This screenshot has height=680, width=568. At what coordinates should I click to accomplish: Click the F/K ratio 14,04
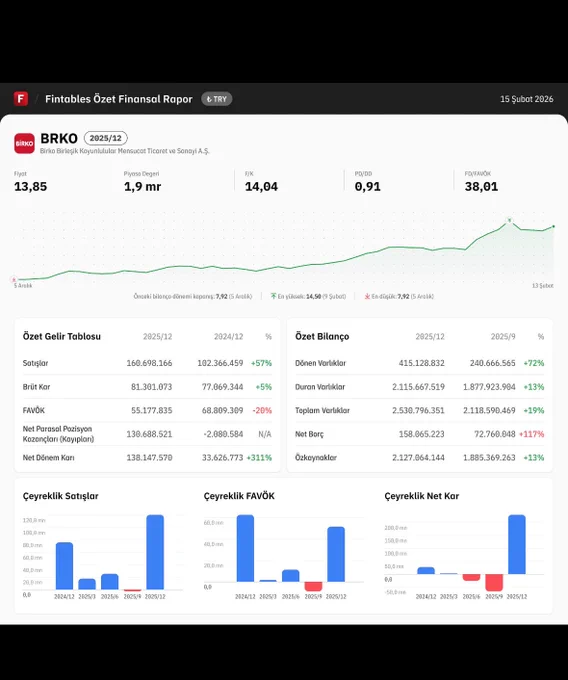point(261,187)
